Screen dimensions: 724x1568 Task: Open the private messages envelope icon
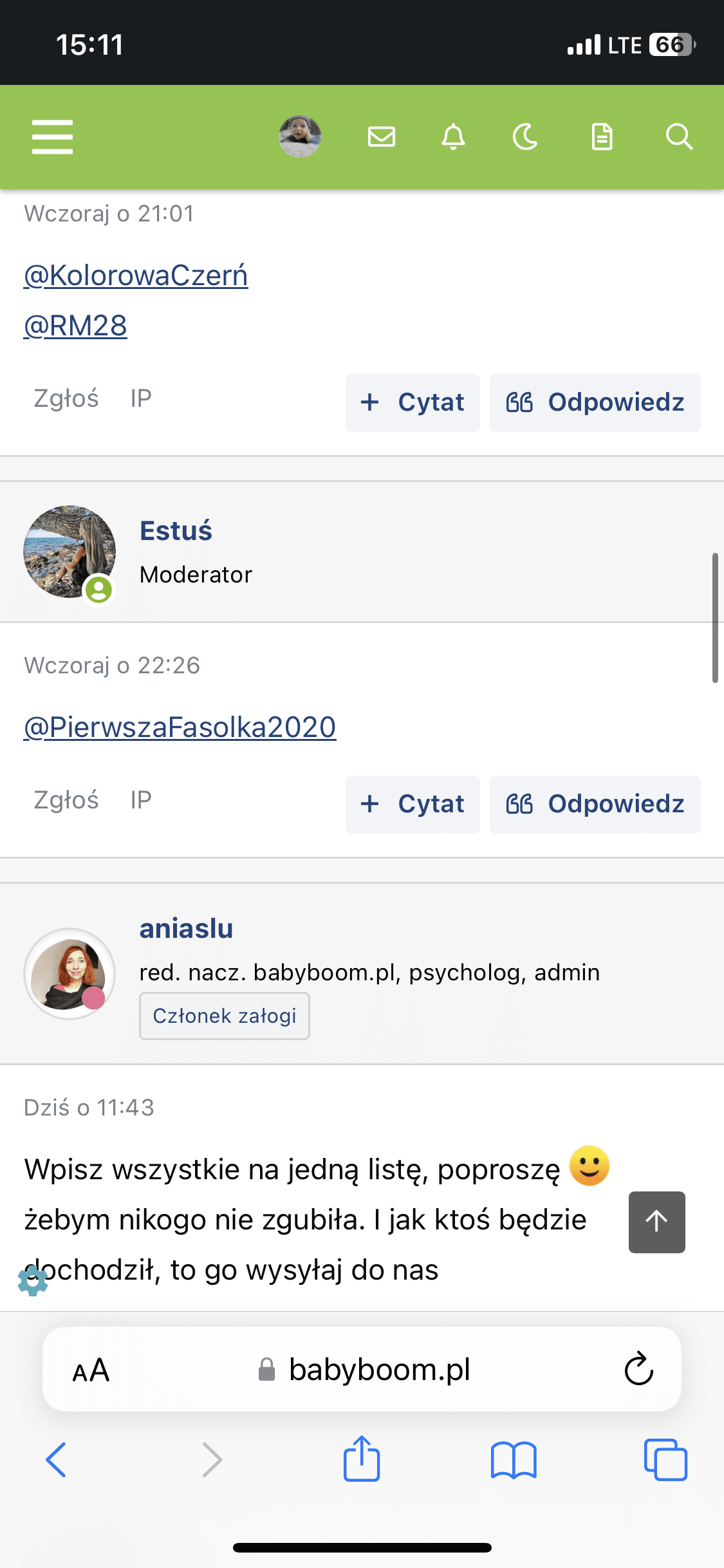click(381, 136)
